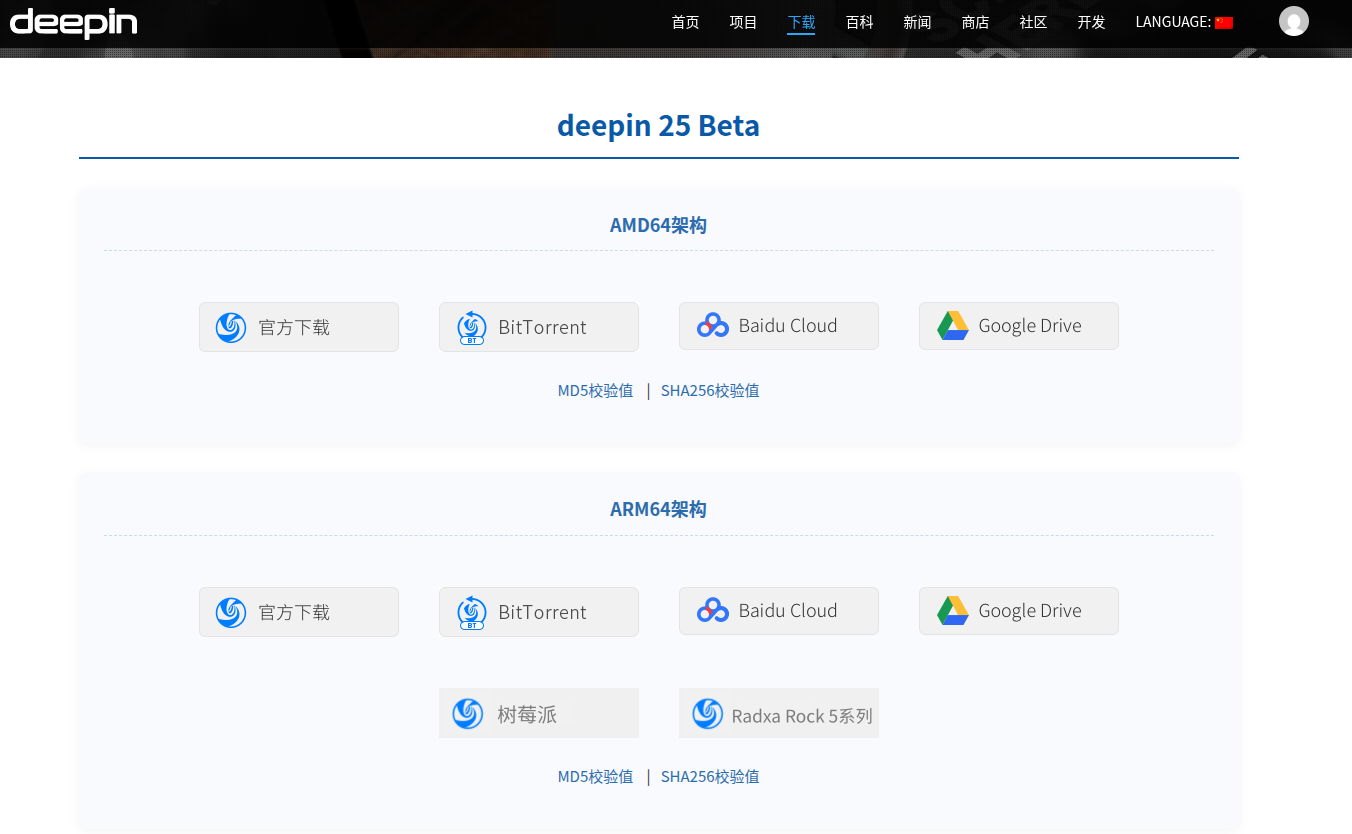1352x834 pixels.
Task: Click the BT icon in ARM64 BitTorrent
Action: click(x=472, y=613)
